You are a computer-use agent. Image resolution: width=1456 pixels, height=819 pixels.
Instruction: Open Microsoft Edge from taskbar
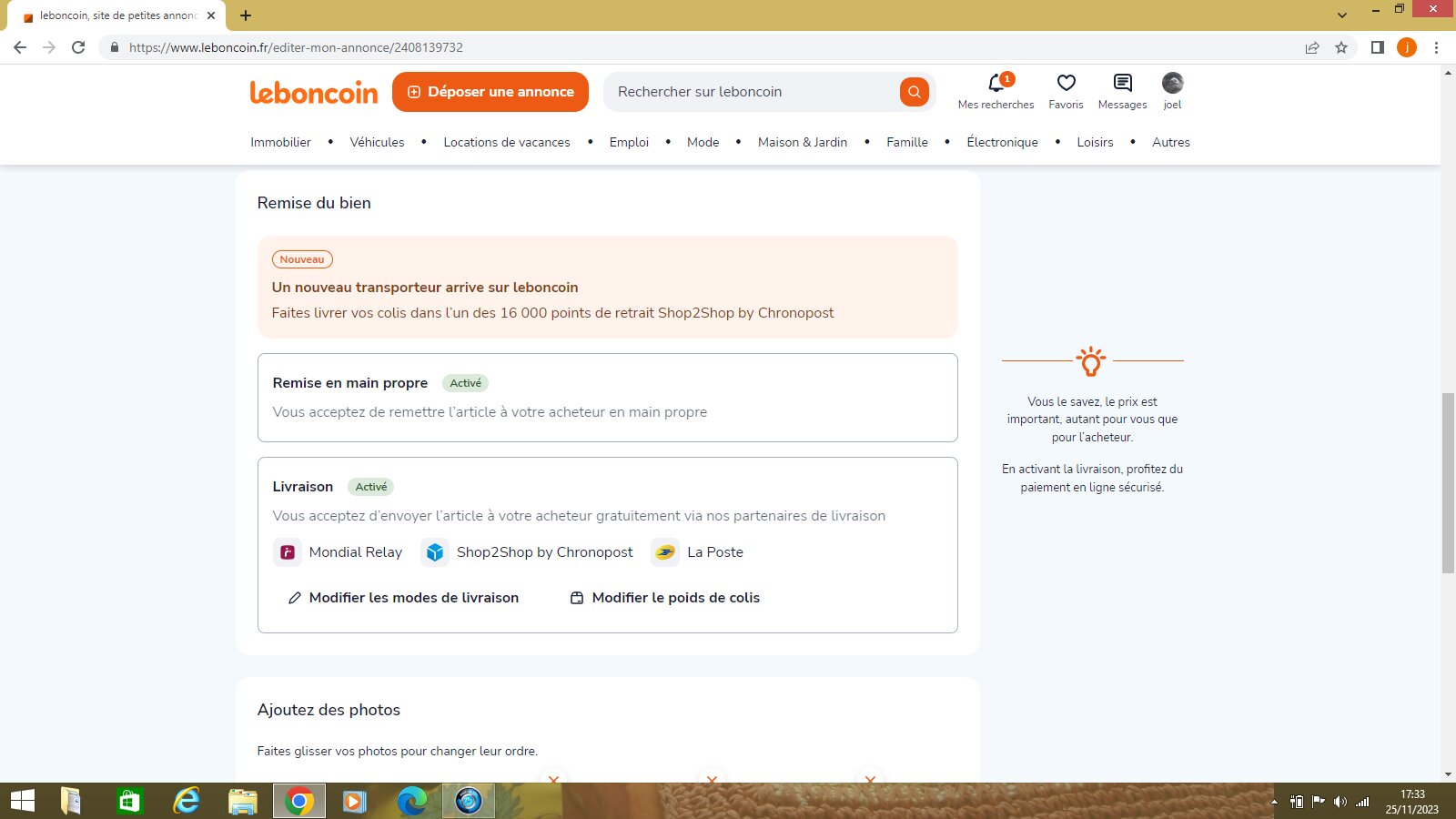(x=412, y=801)
